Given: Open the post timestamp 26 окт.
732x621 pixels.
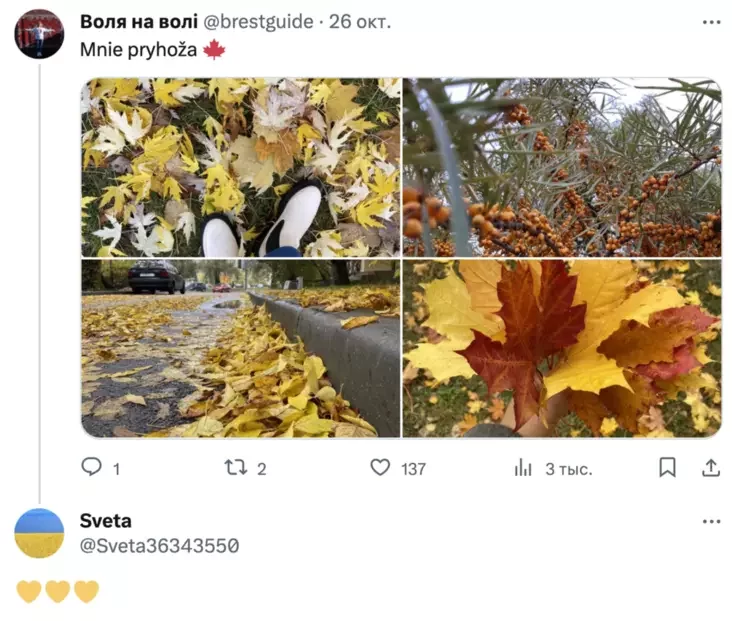Looking at the screenshot, I should tap(360, 21).
